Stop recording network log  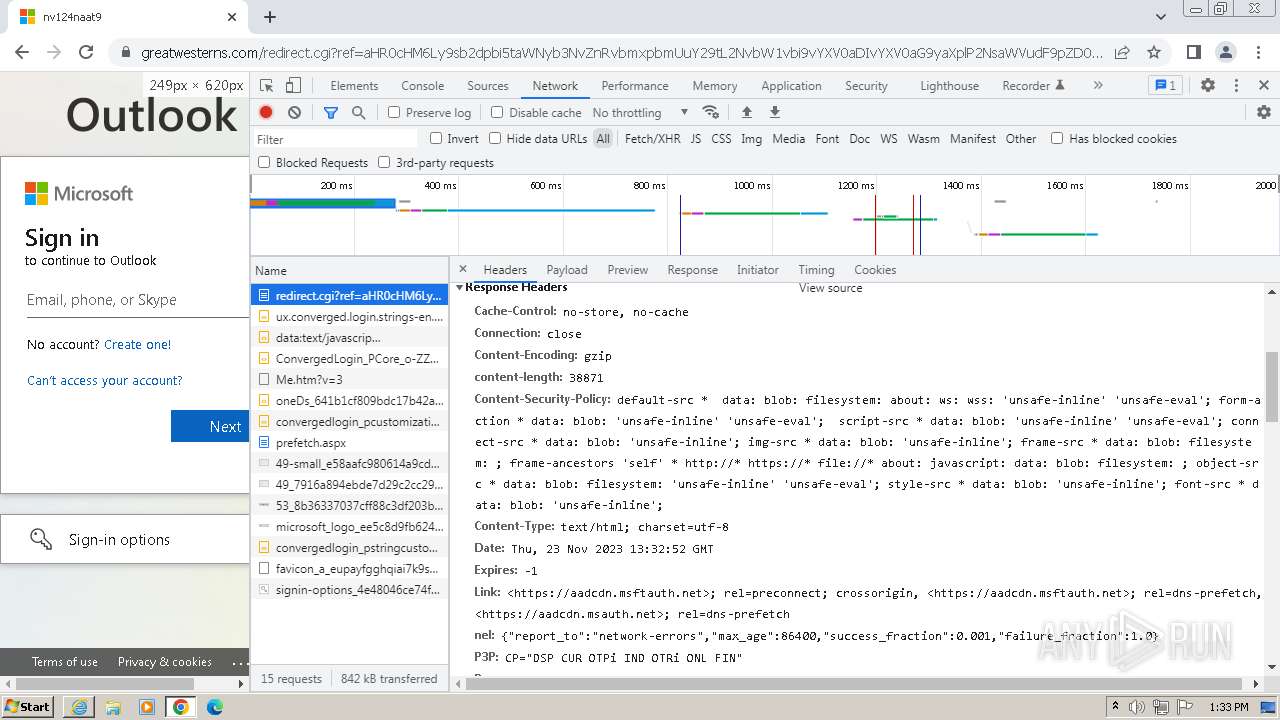pos(266,113)
